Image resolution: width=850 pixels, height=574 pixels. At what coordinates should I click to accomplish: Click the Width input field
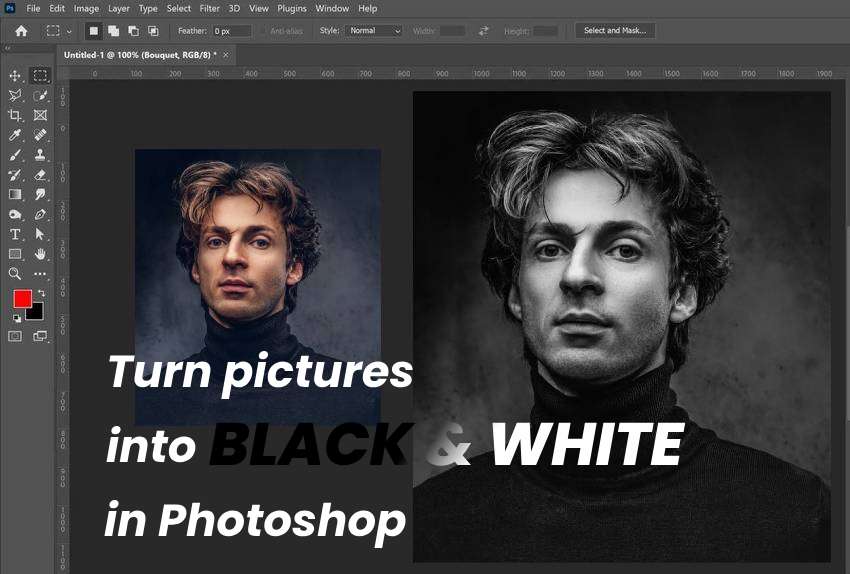(452, 31)
